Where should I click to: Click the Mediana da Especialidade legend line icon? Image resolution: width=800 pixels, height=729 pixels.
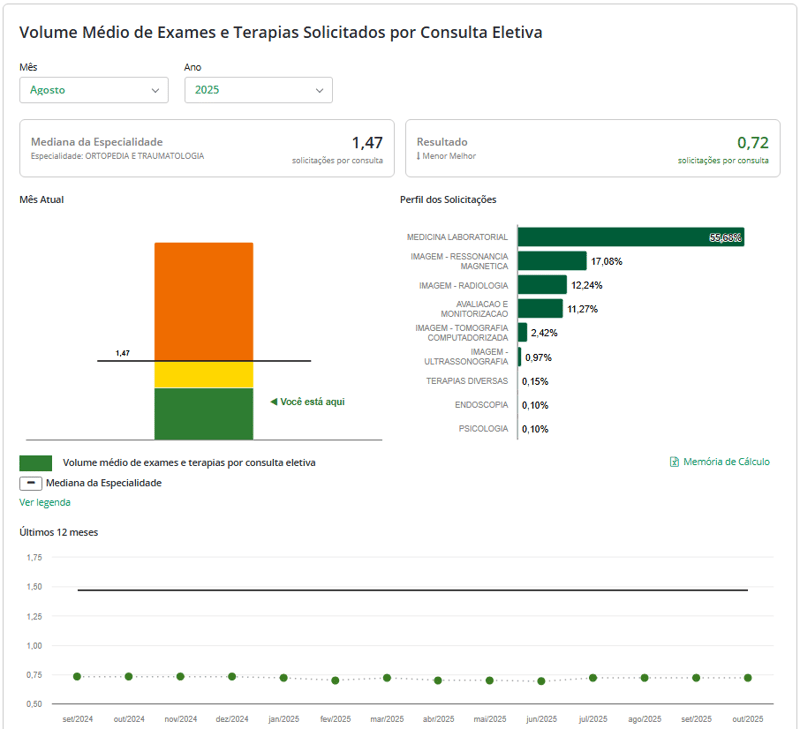point(30,483)
